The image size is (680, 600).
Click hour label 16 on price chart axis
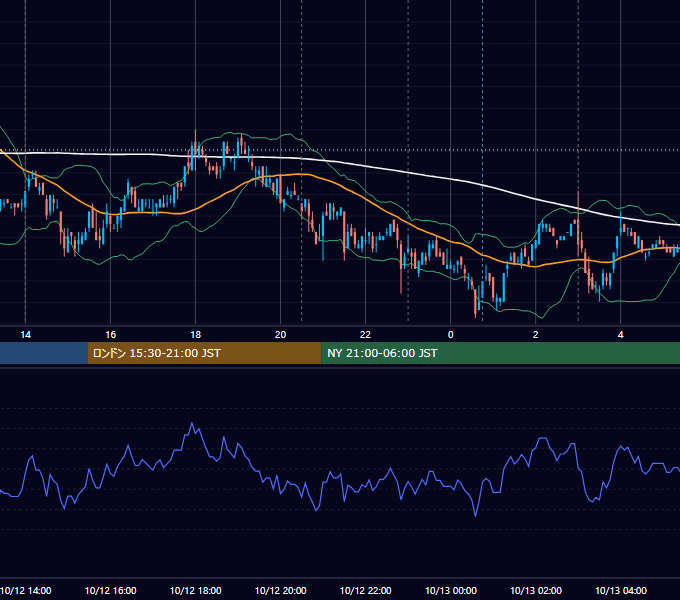(x=111, y=334)
